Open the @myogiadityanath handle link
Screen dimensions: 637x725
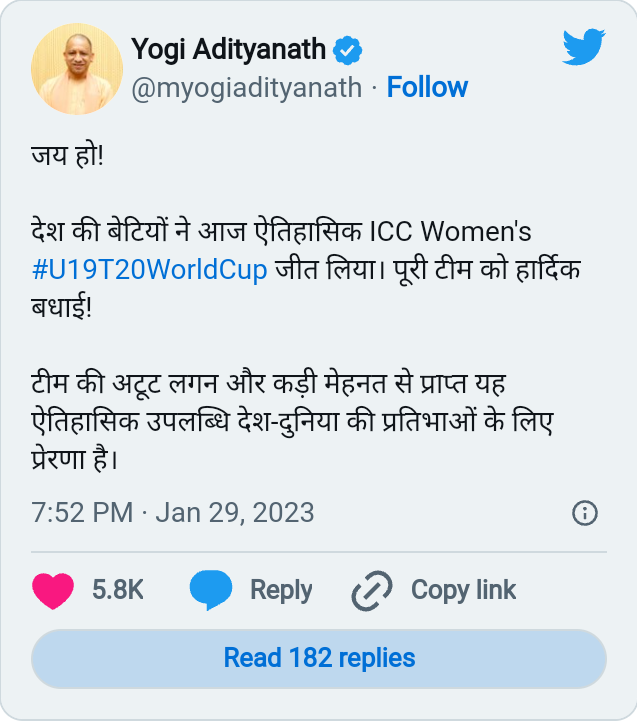pos(246,87)
